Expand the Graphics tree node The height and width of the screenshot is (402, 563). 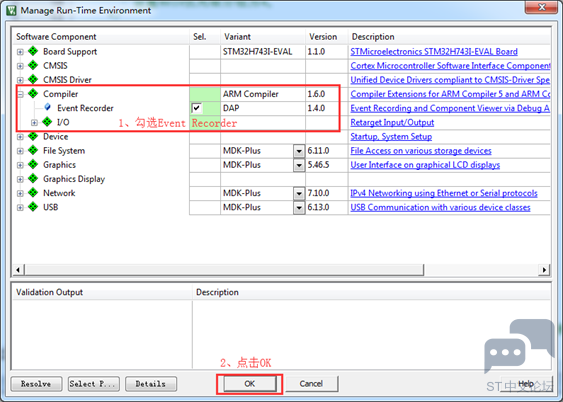20,165
